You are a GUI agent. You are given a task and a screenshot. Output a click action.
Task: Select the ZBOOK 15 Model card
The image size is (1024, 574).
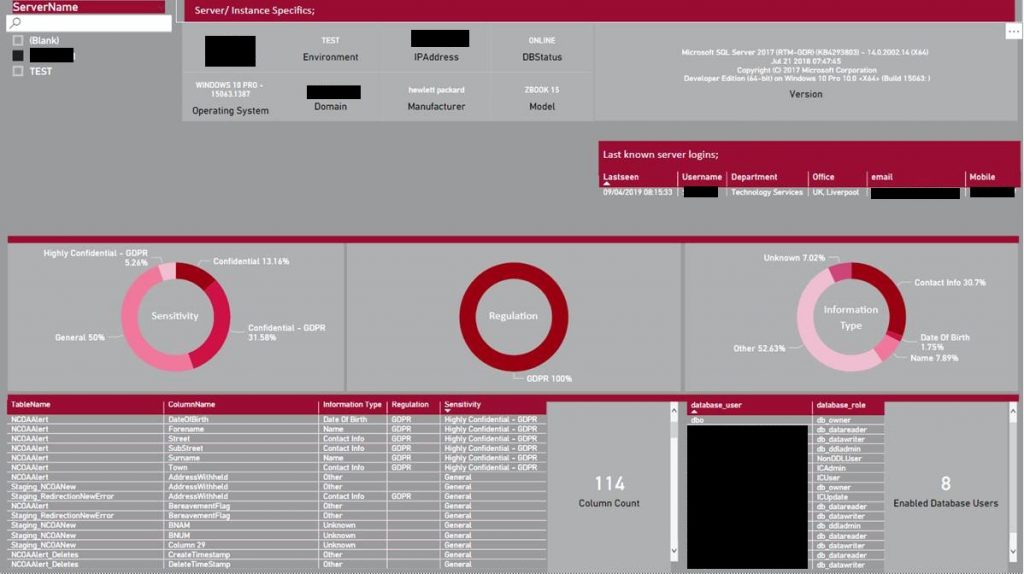[x=541, y=98]
